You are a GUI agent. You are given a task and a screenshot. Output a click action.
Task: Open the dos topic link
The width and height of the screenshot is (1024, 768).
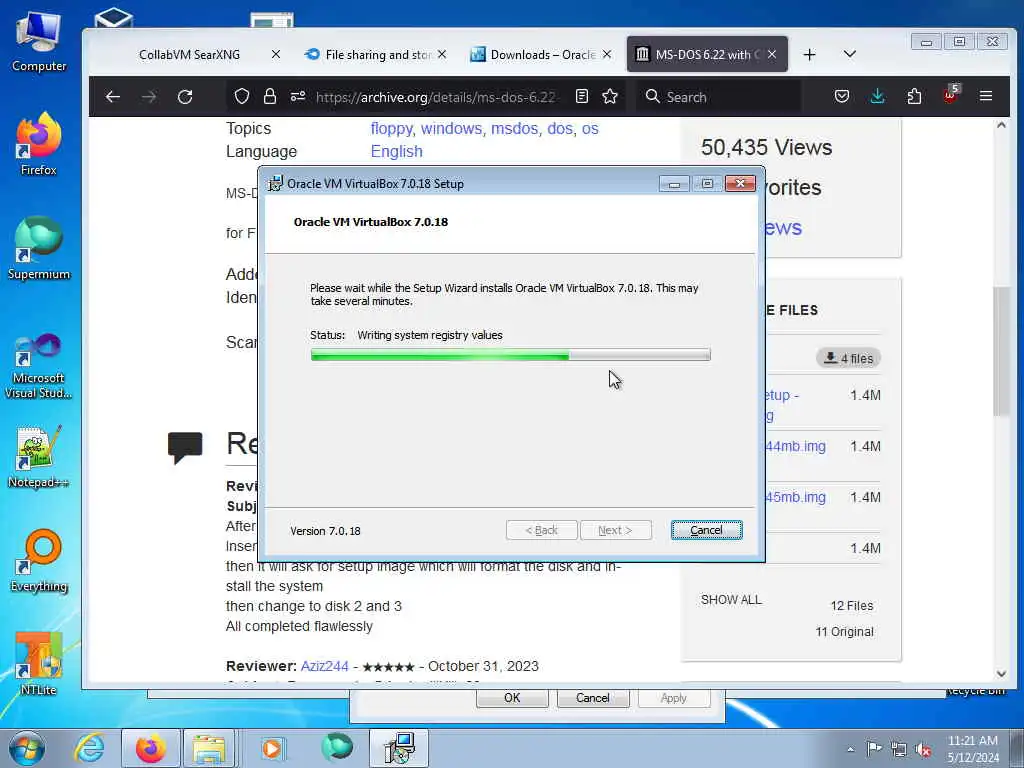coord(560,129)
